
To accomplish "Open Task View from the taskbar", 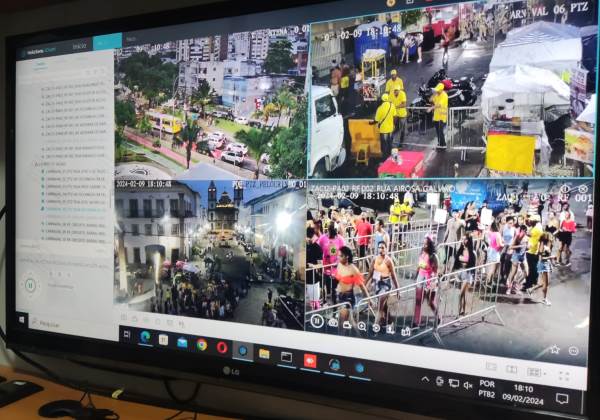I will click(x=127, y=335).
